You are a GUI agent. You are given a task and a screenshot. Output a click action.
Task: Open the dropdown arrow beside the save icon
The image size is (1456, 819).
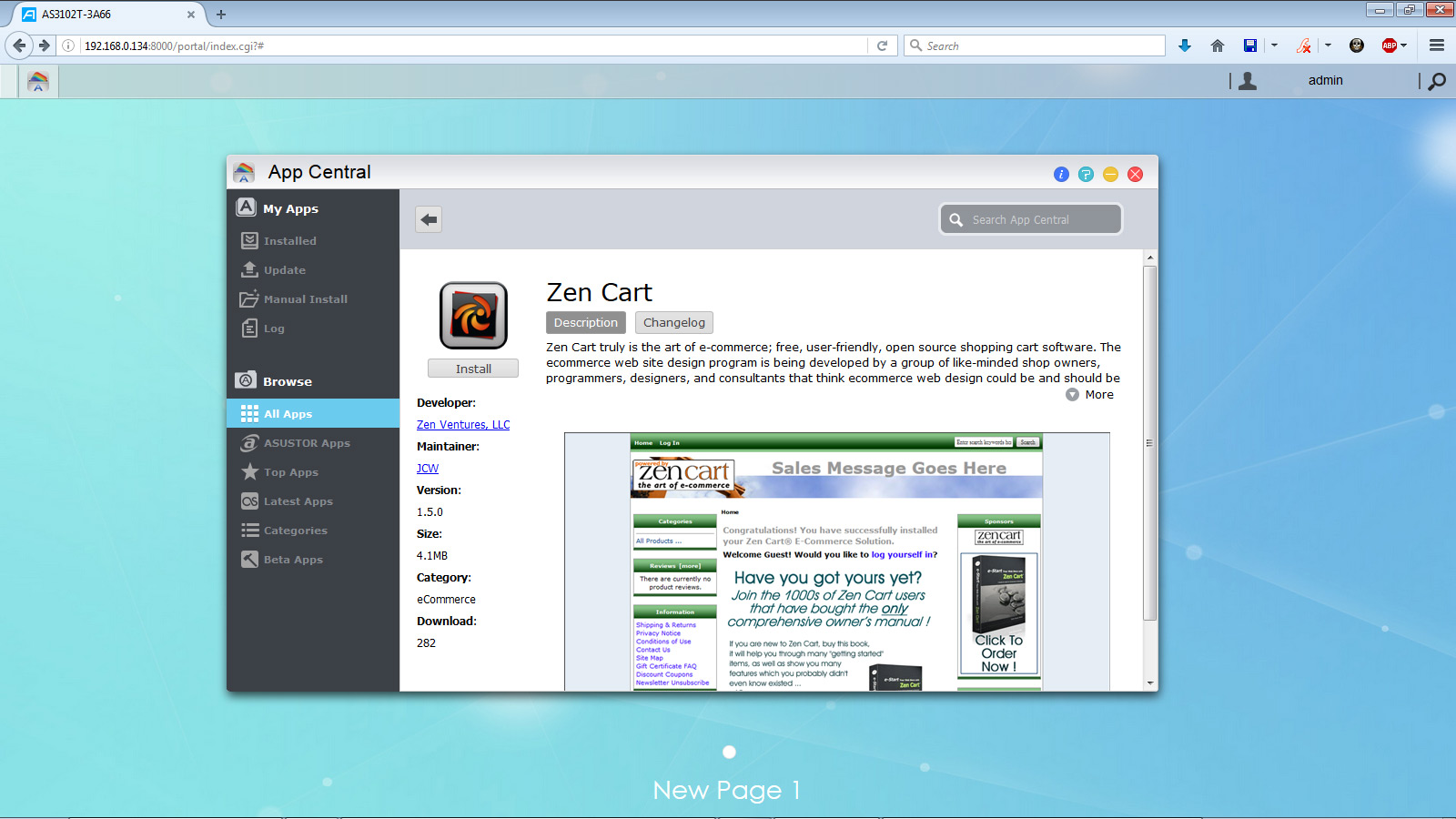[1274, 45]
